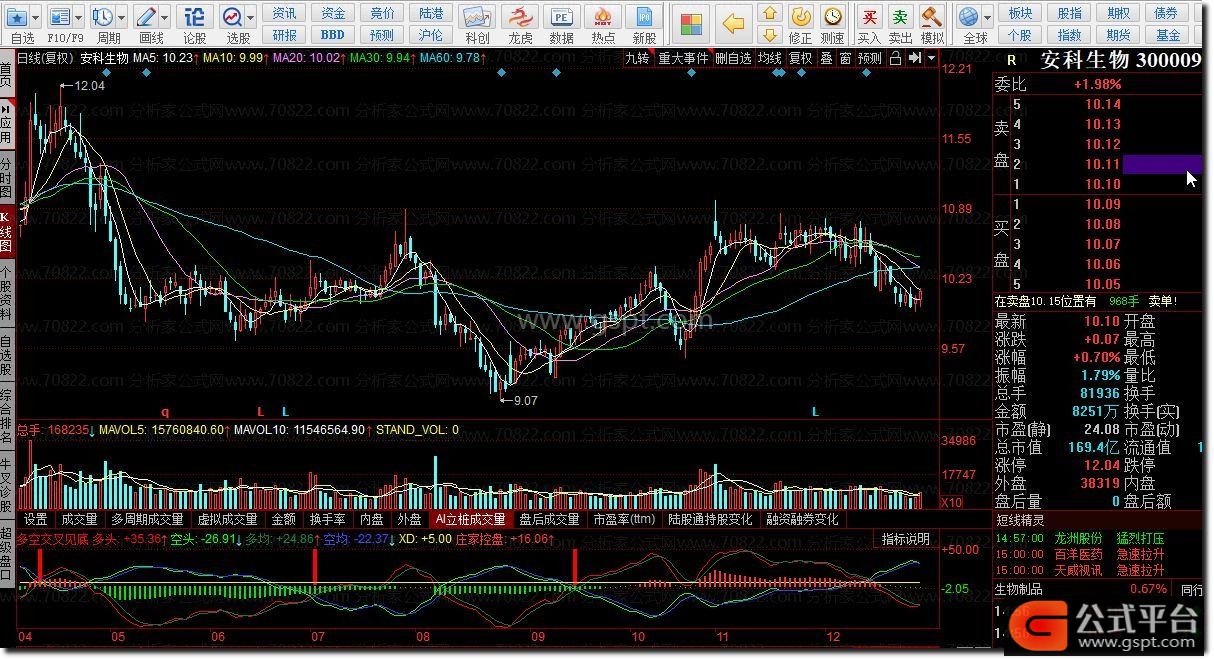Toggle the 预测 option above the chart

pos(870,59)
